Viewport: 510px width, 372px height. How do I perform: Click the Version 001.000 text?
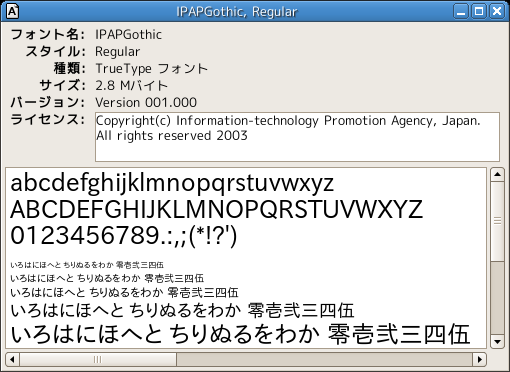(x=146, y=103)
